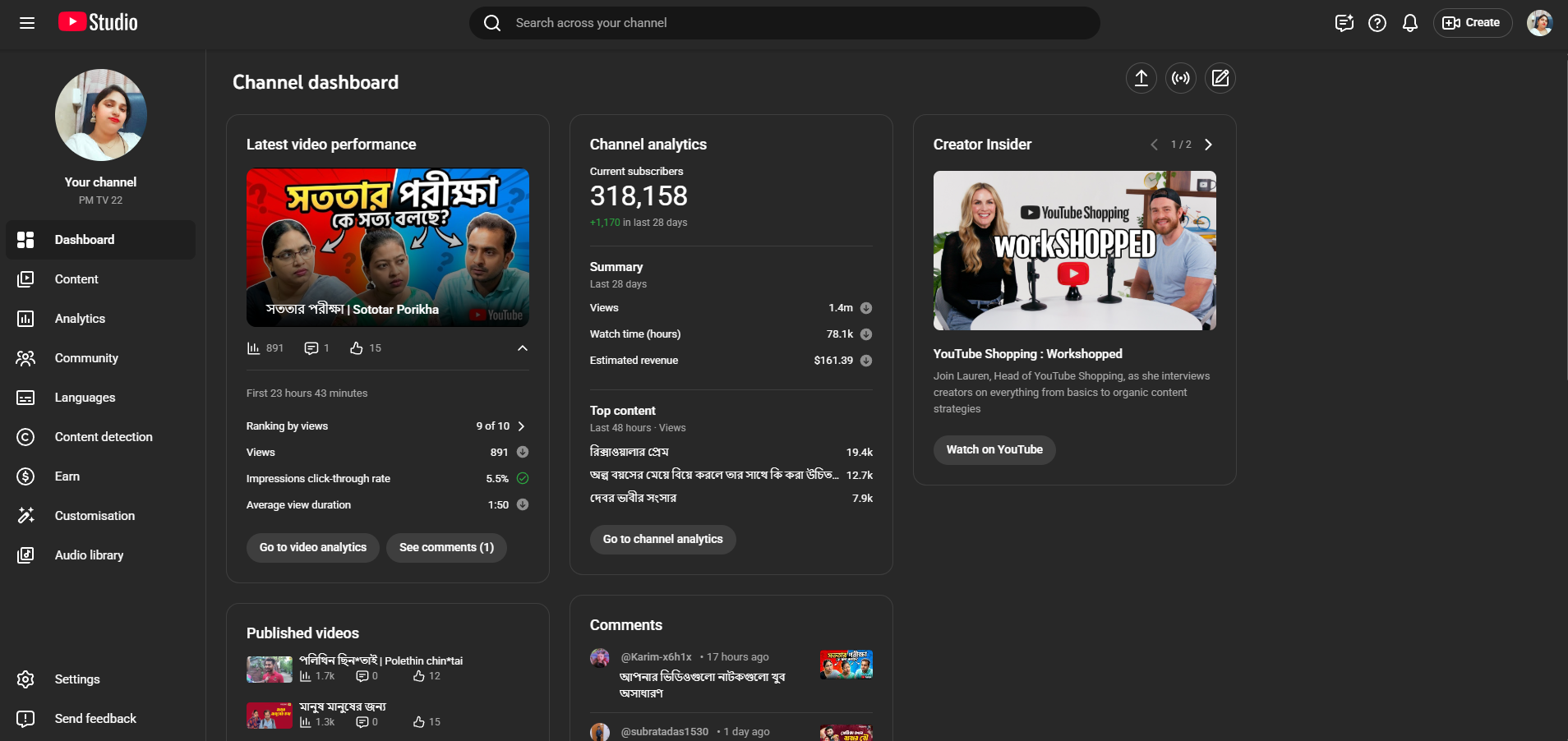Expand Ranking by views details

tap(521, 426)
